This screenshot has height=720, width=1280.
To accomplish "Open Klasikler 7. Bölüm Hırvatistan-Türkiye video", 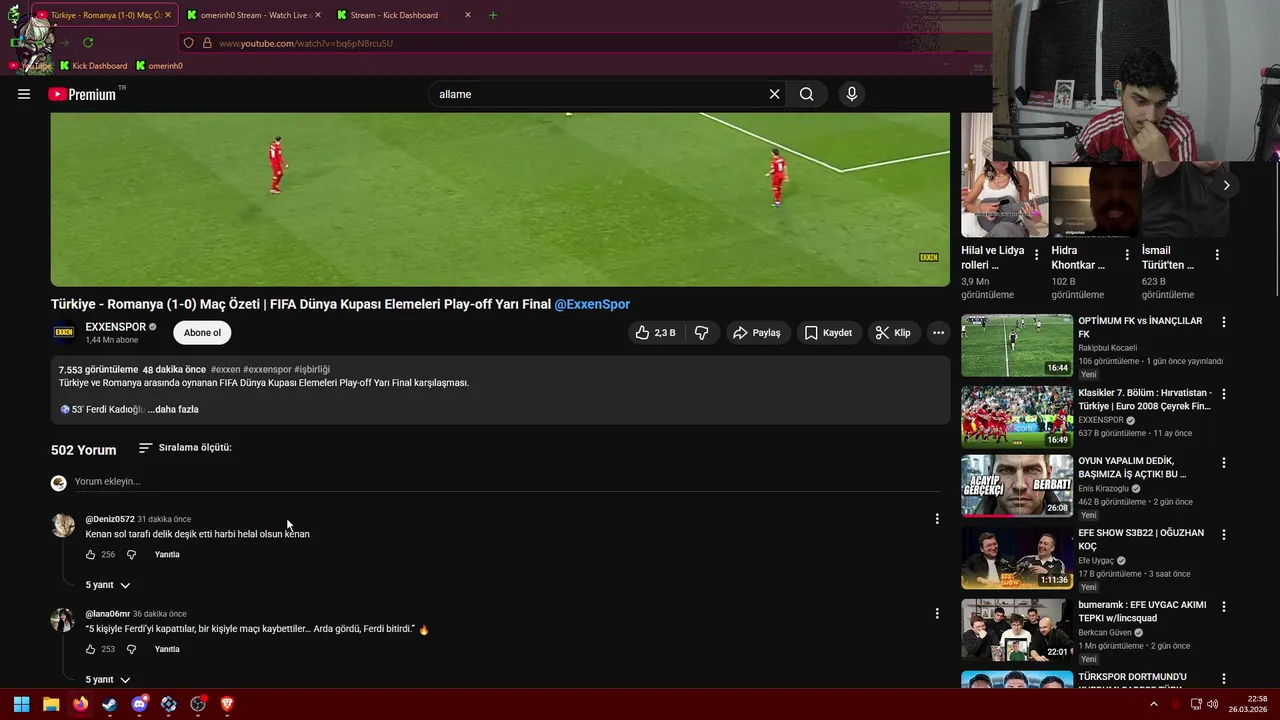I will click(x=1016, y=417).
